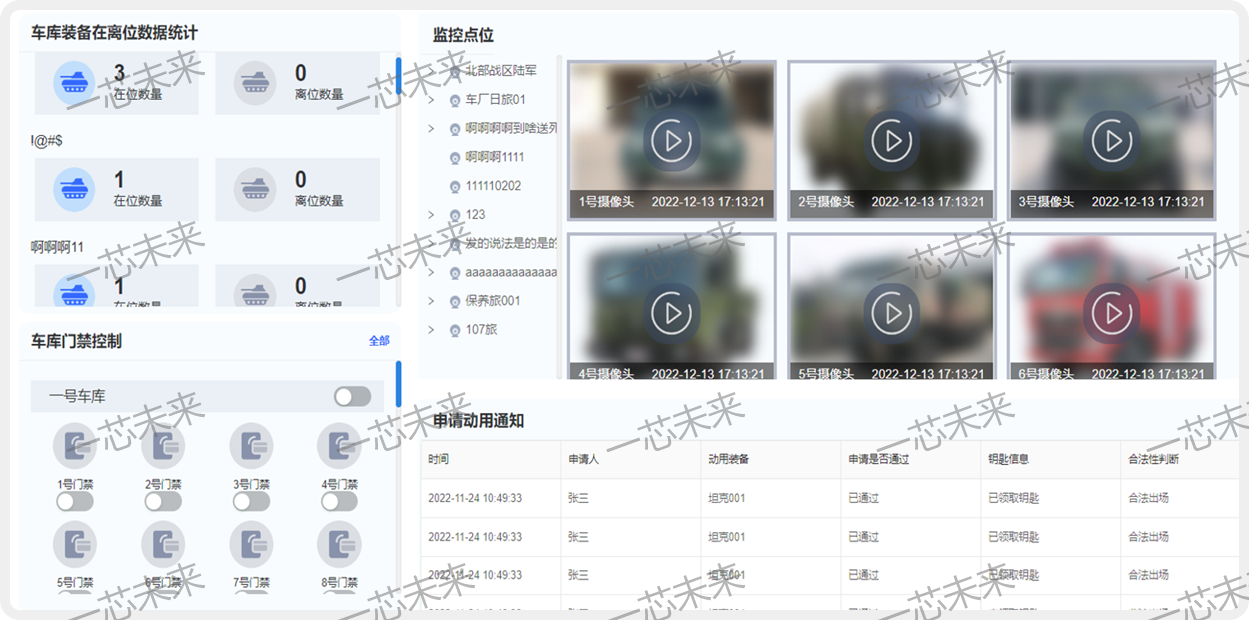
Task: Toggle the 4号门禁 switch
Action: (339, 502)
